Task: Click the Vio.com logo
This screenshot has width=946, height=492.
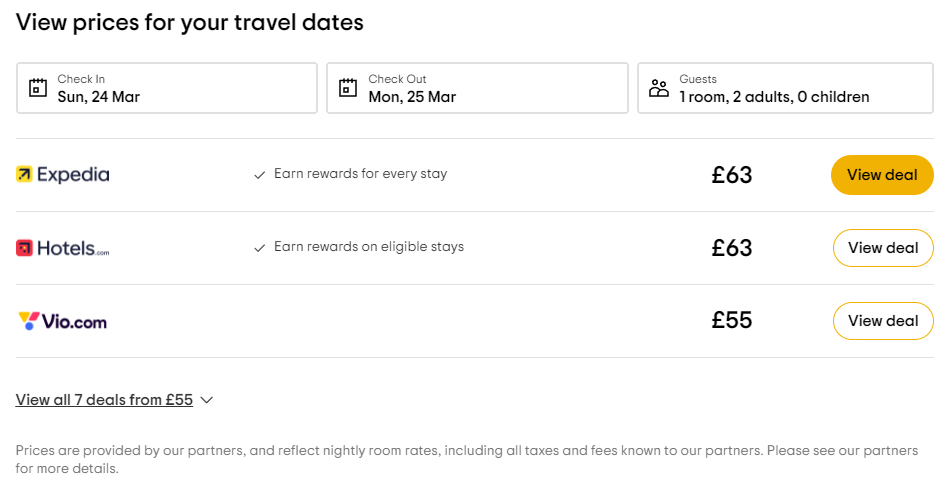Action: tap(63, 321)
